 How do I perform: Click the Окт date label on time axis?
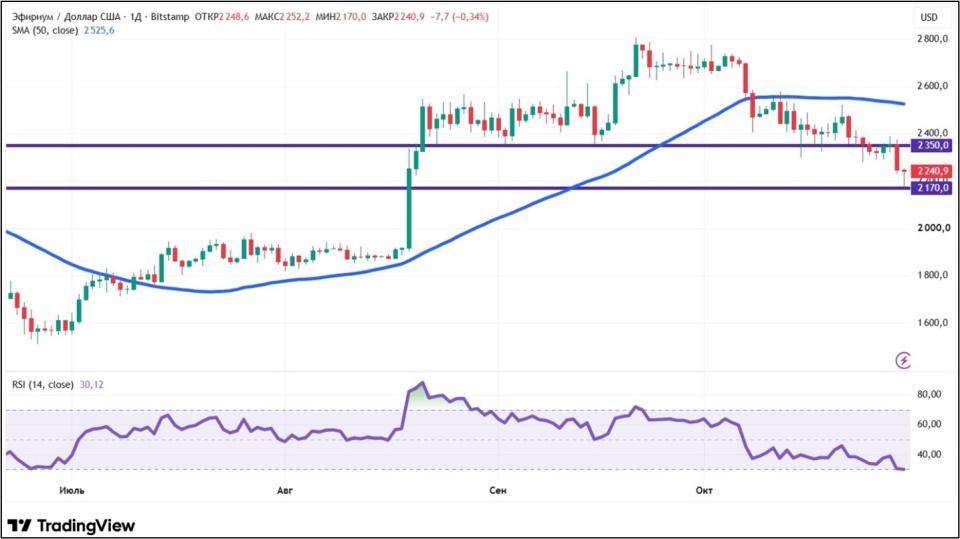tap(703, 491)
